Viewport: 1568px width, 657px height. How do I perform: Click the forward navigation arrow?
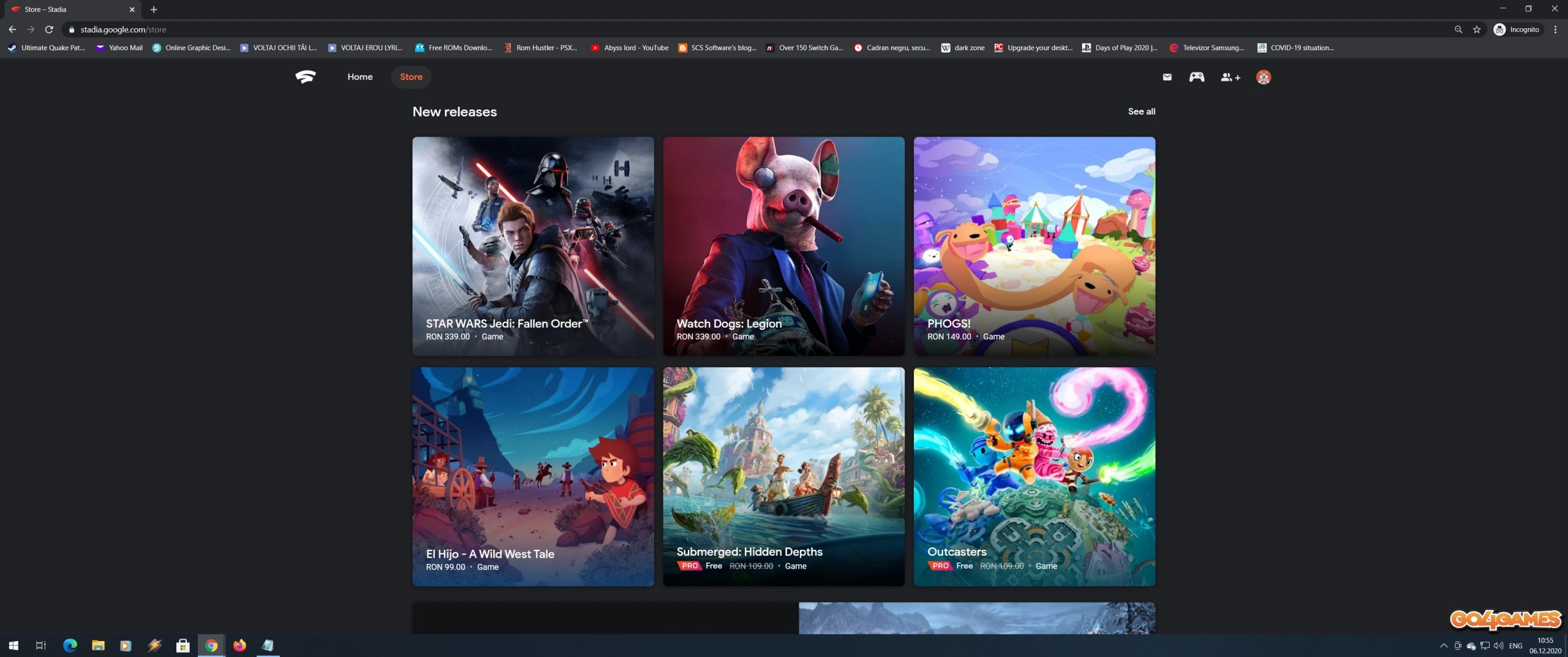point(31,29)
